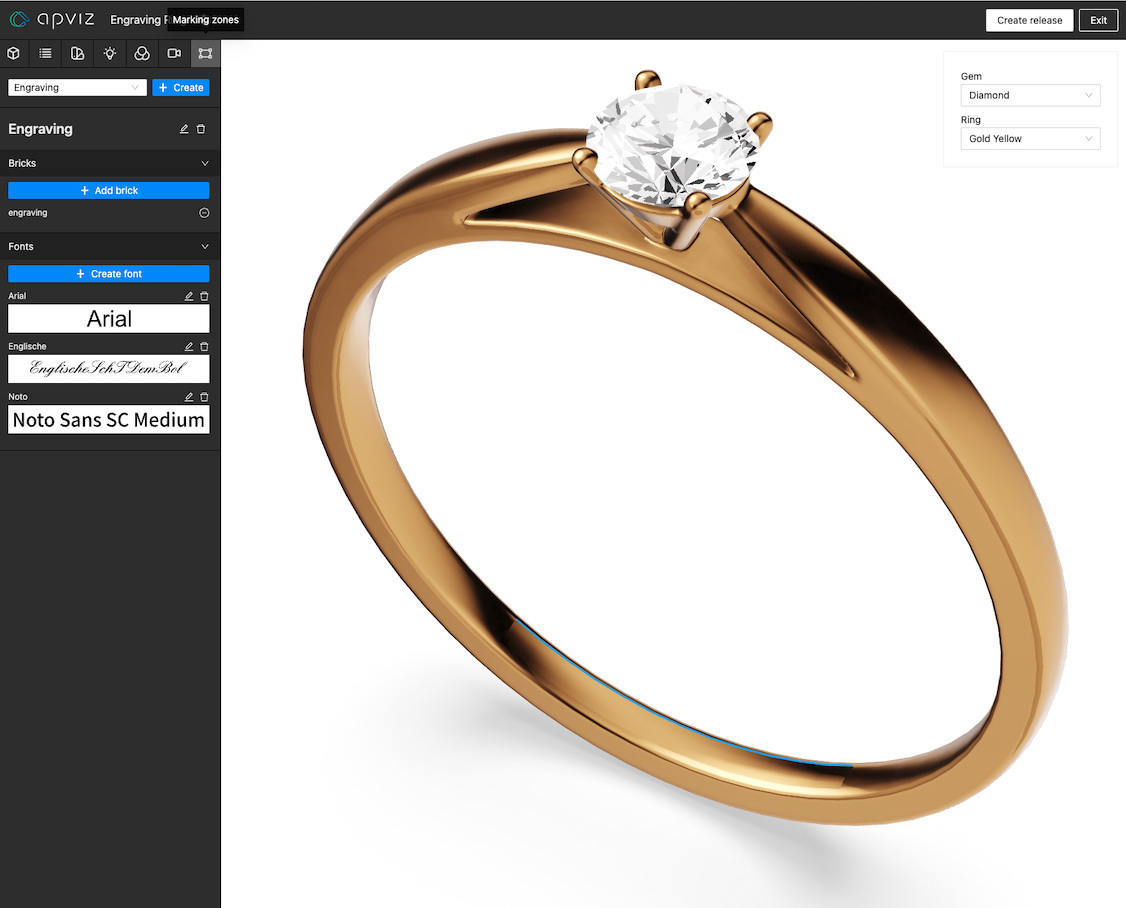Select the materials palette tool
The height and width of the screenshot is (908, 1126).
pos(77,53)
